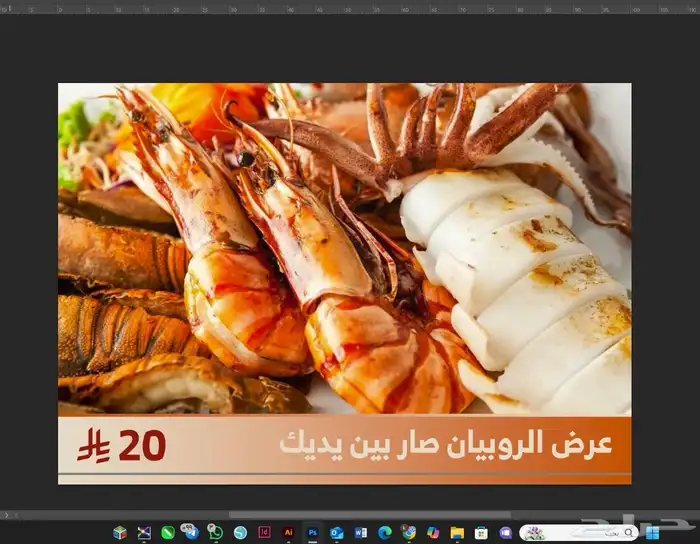Open Telegram with the 99+ badge
This screenshot has height=544, width=700.
pyautogui.click(x=192, y=532)
